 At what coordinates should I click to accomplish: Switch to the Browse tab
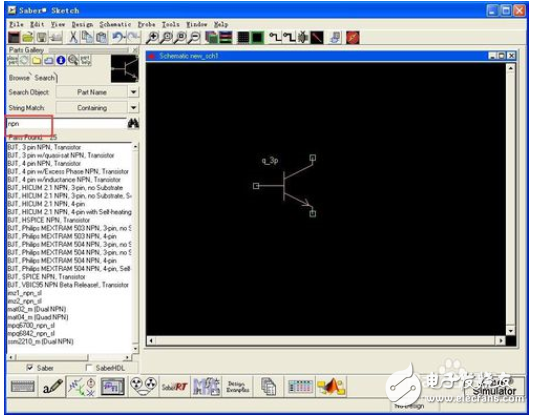pyautogui.click(x=19, y=78)
